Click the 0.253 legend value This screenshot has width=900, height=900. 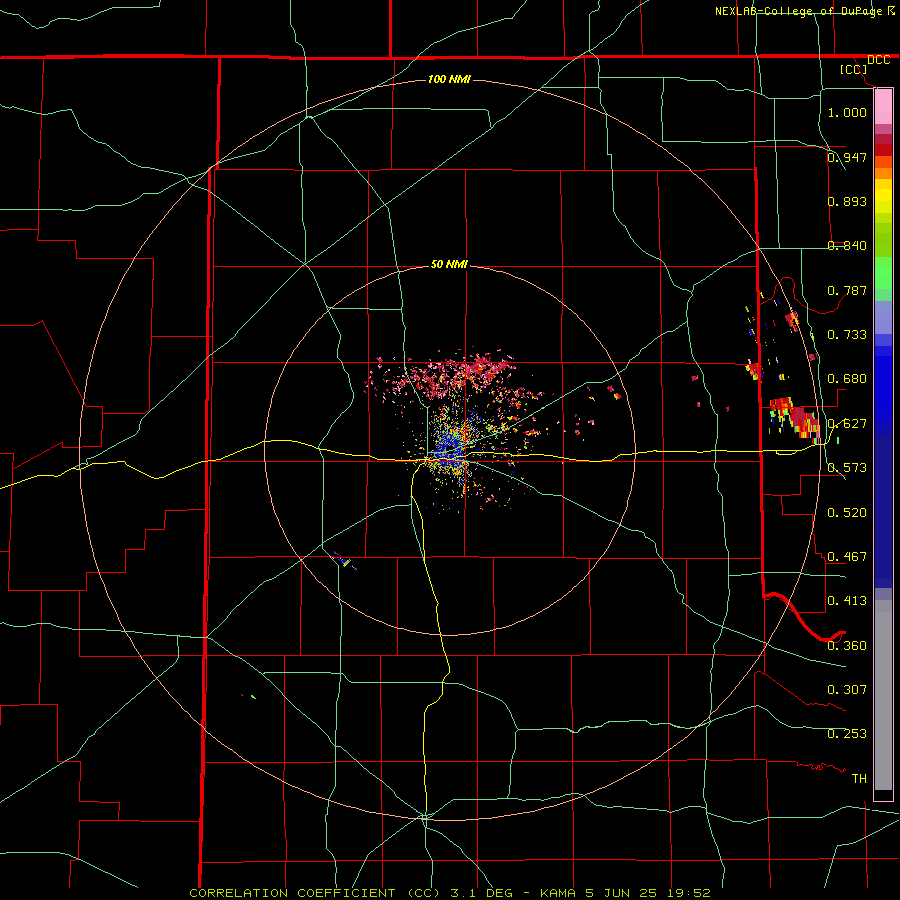coord(847,734)
